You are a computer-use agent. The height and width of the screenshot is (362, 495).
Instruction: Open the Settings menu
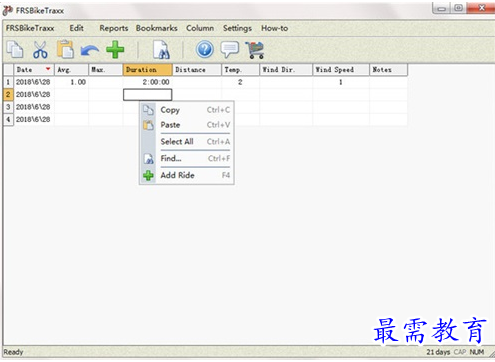(x=237, y=28)
